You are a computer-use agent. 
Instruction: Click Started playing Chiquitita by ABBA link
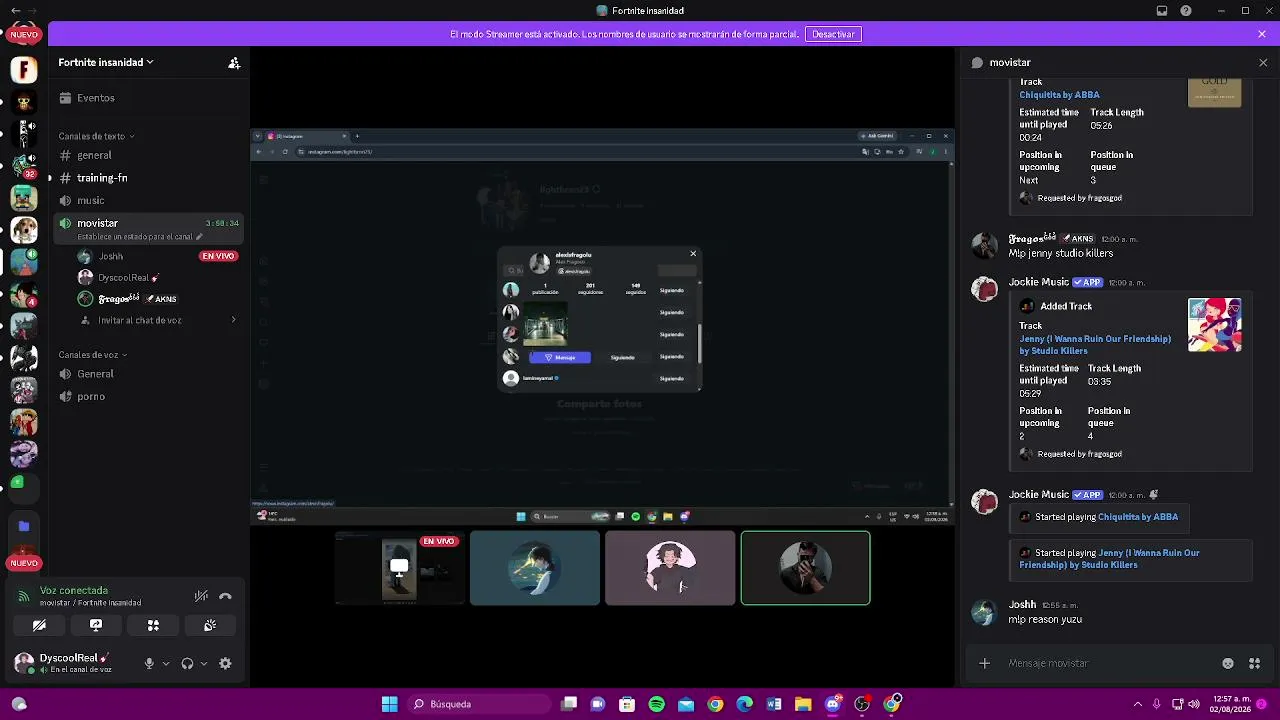point(1138,517)
